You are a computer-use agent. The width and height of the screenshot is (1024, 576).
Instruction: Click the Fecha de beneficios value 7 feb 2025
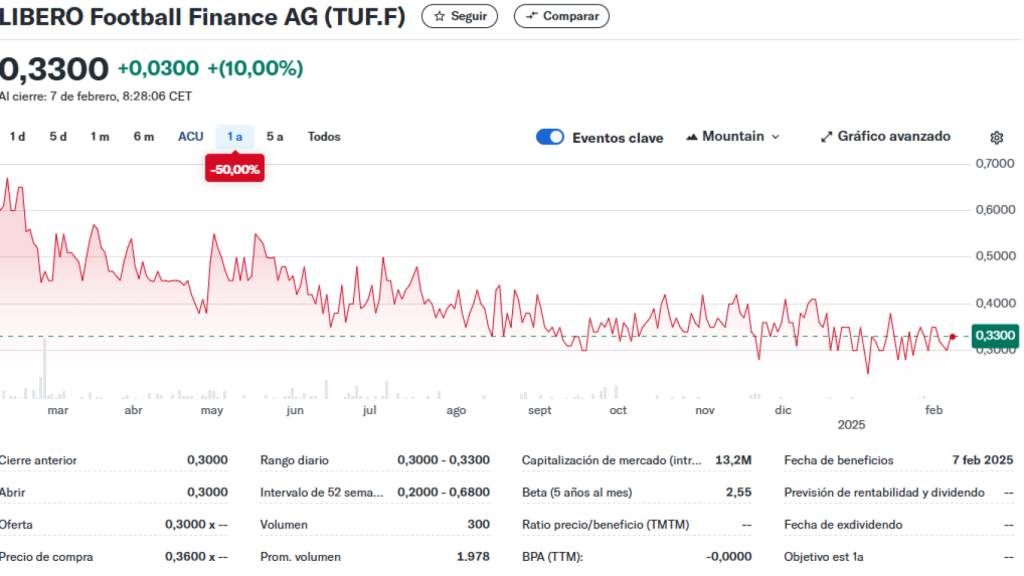pos(982,461)
